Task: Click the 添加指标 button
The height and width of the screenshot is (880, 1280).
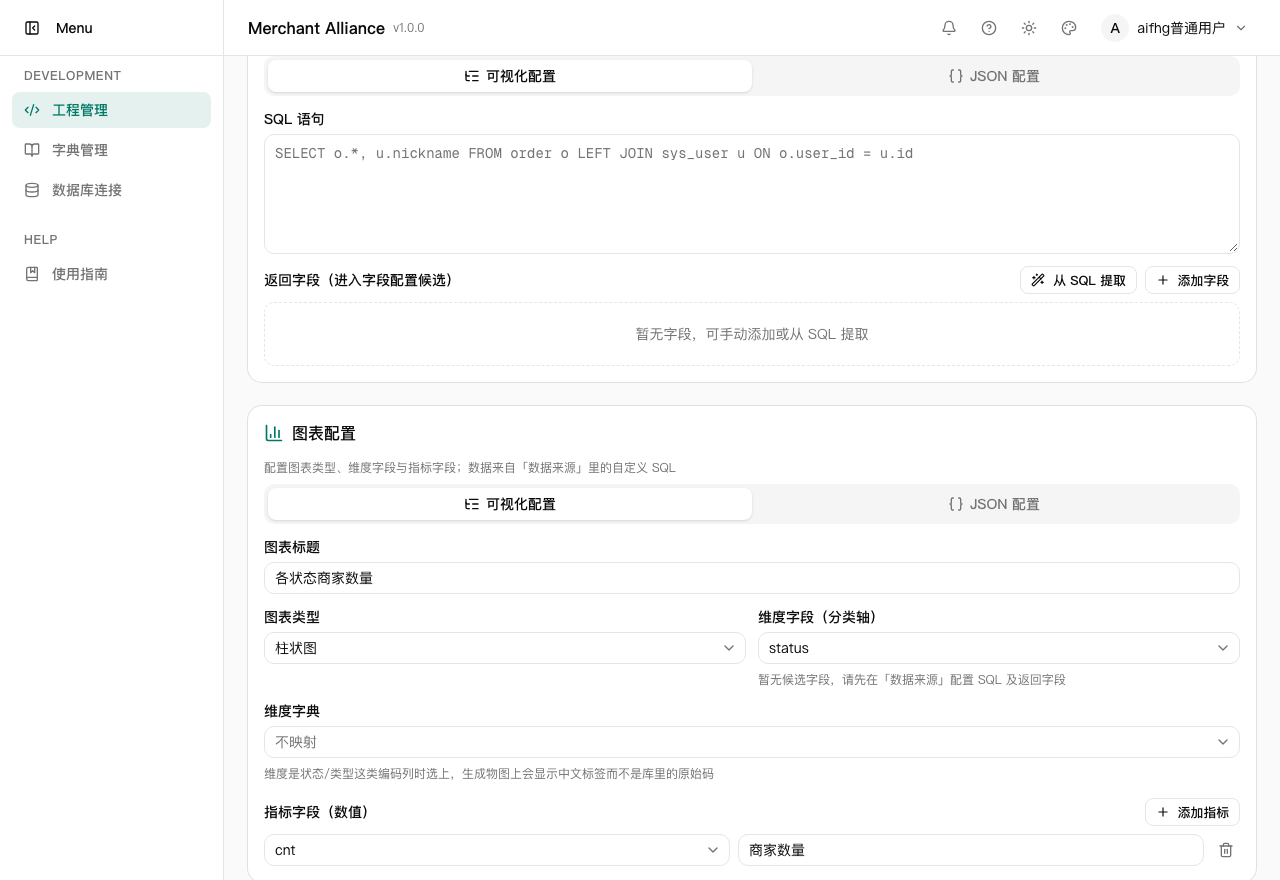Action: (1192, 812)
